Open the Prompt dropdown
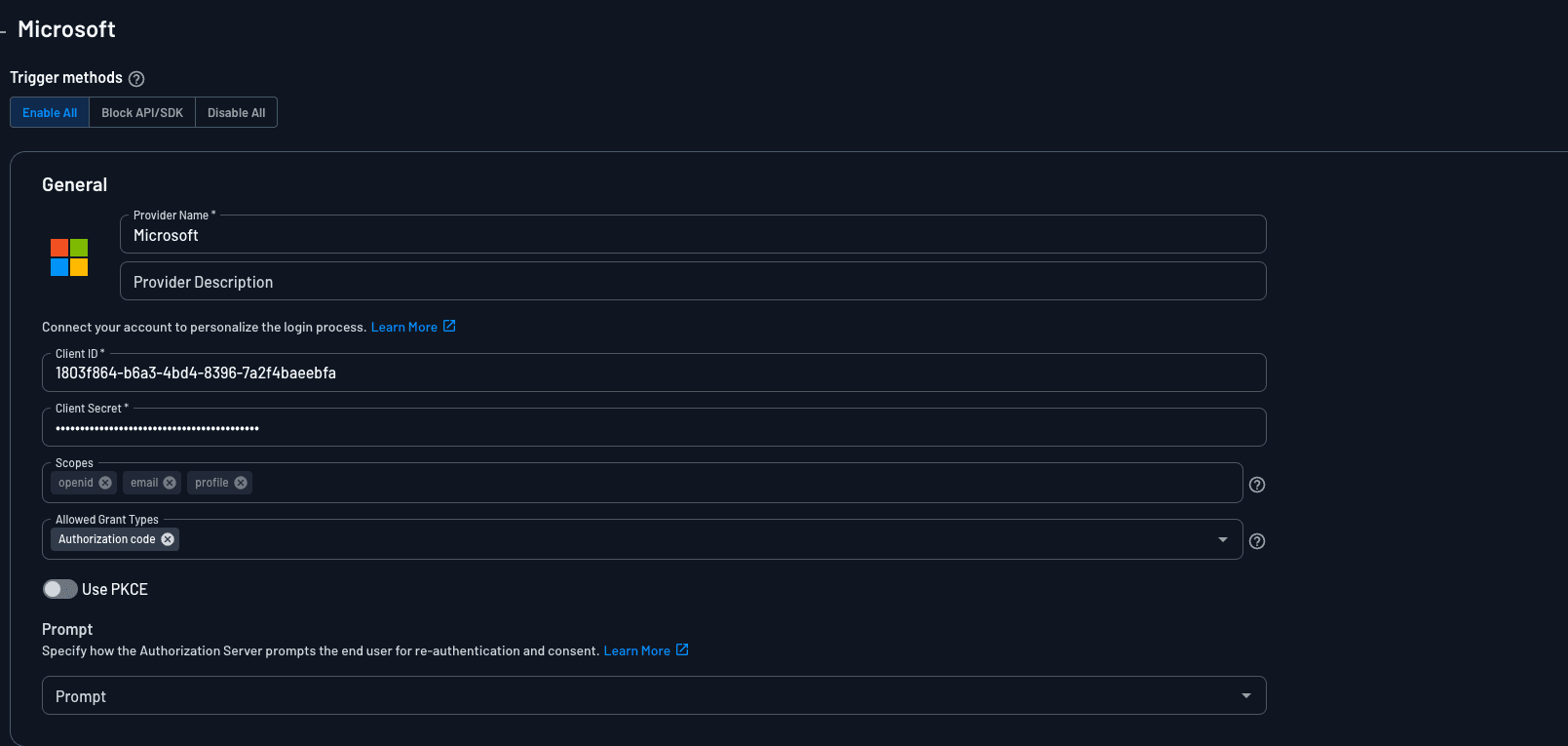The width and height of the screenshot is (1568, 746). tap(654, 695)
